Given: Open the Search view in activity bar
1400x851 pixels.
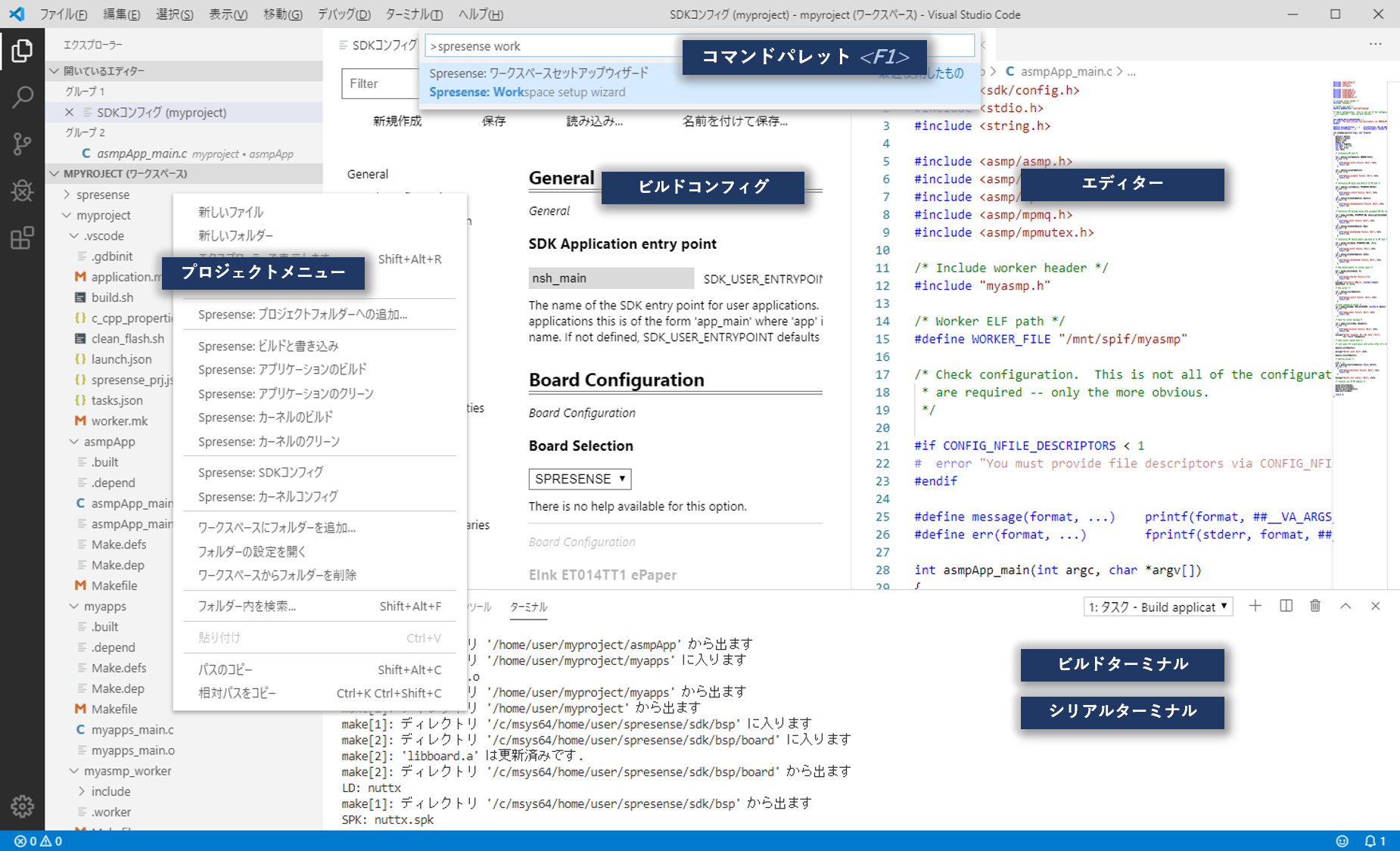Looking at the screenshot, I should click(x=22, y=97).
